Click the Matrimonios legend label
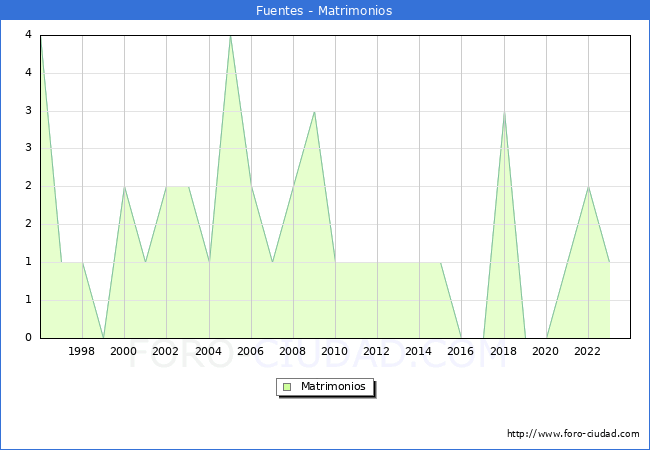 [x=333, y=386]
